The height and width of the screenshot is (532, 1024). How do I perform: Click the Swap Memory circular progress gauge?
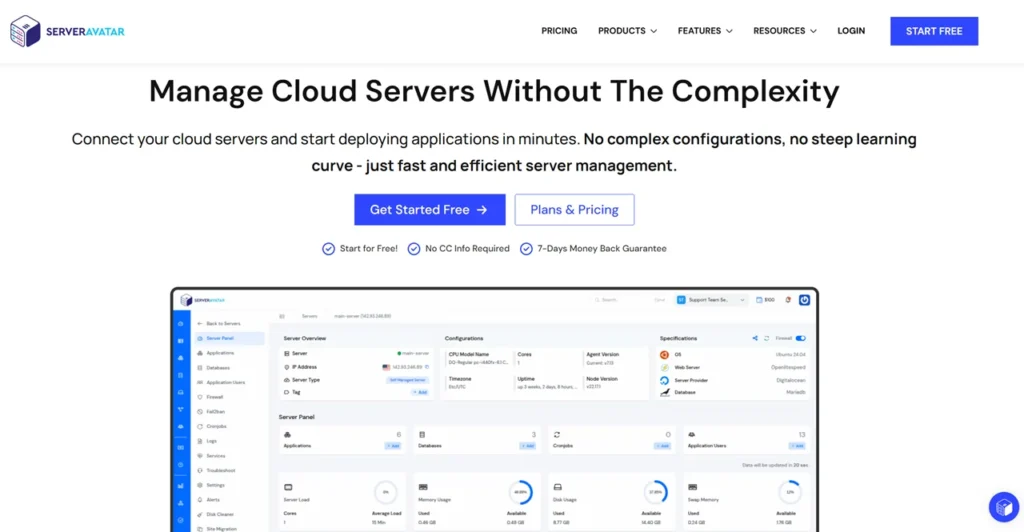pos(790,492)
